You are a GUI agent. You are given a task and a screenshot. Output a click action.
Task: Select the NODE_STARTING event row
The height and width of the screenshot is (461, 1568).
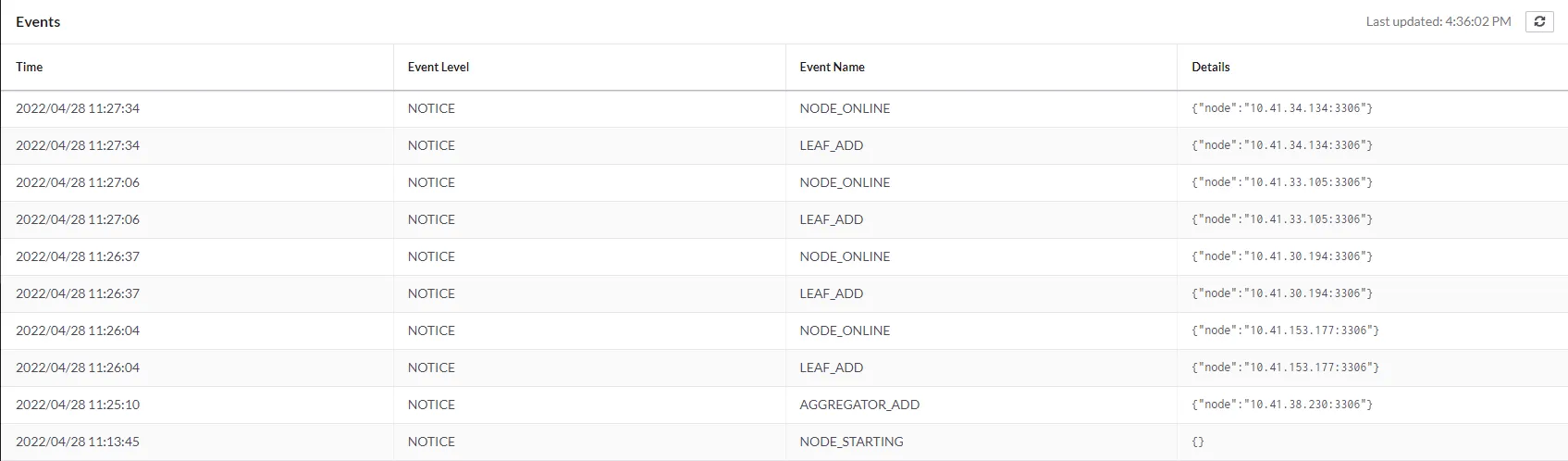point(851,442)
